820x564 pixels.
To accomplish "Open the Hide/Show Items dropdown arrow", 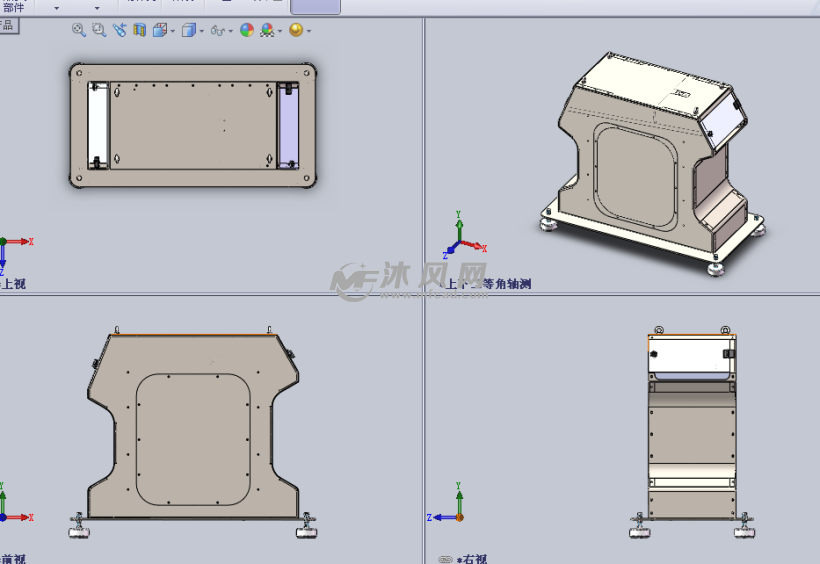I will point(231,31).
